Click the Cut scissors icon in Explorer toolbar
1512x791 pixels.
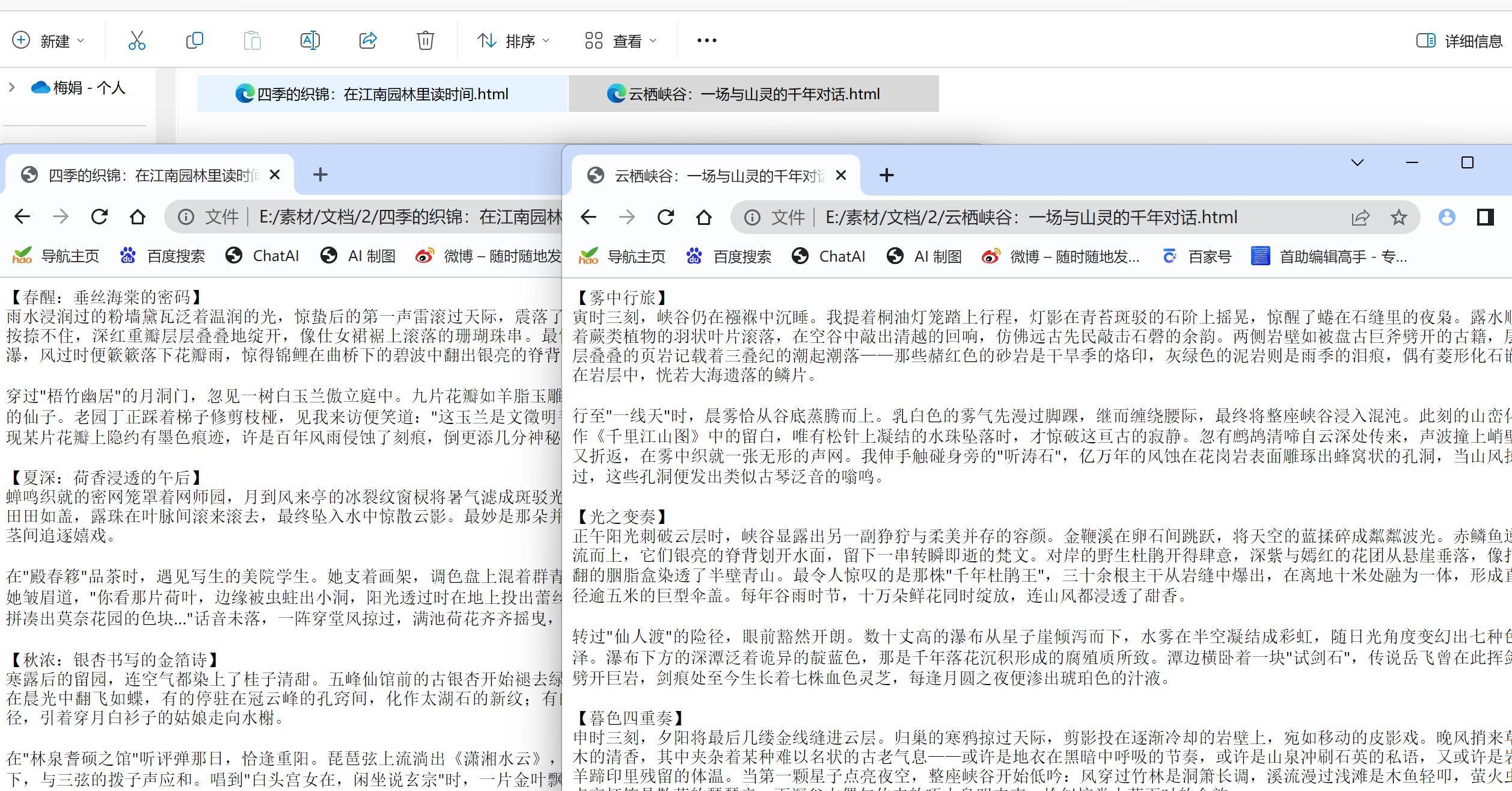coord(136,41)
